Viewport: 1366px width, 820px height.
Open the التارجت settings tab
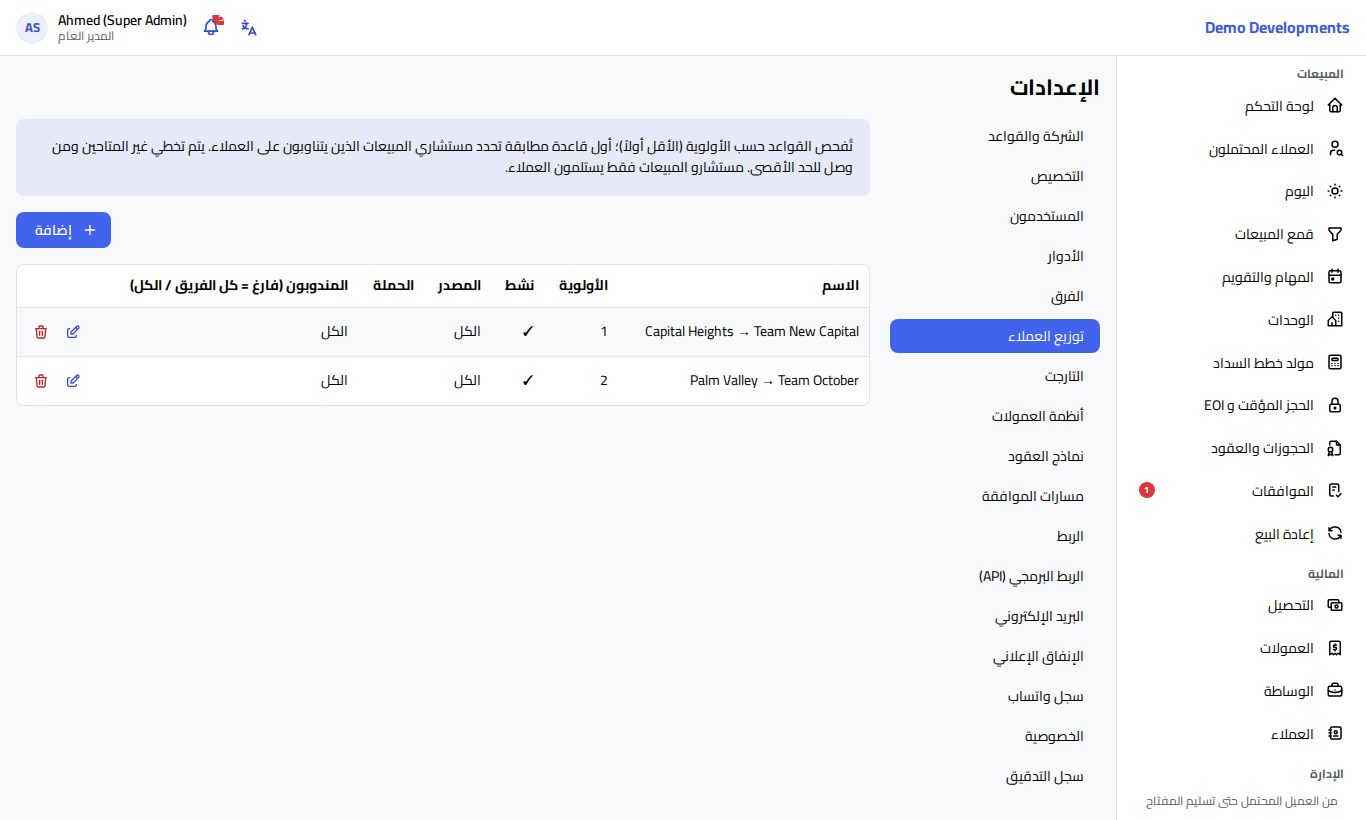(995, 376)
